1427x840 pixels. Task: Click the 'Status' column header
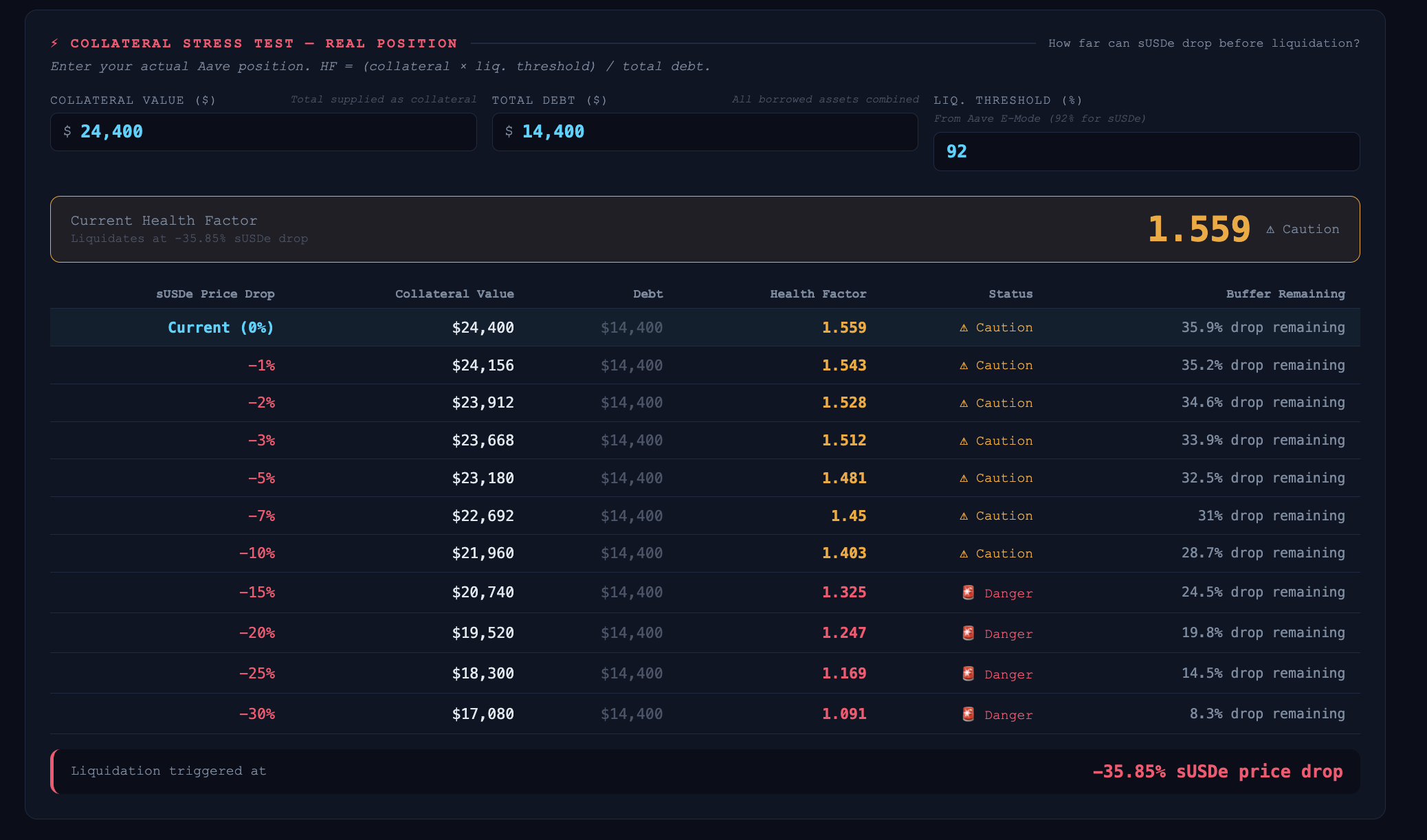(x=1010, y=294)
